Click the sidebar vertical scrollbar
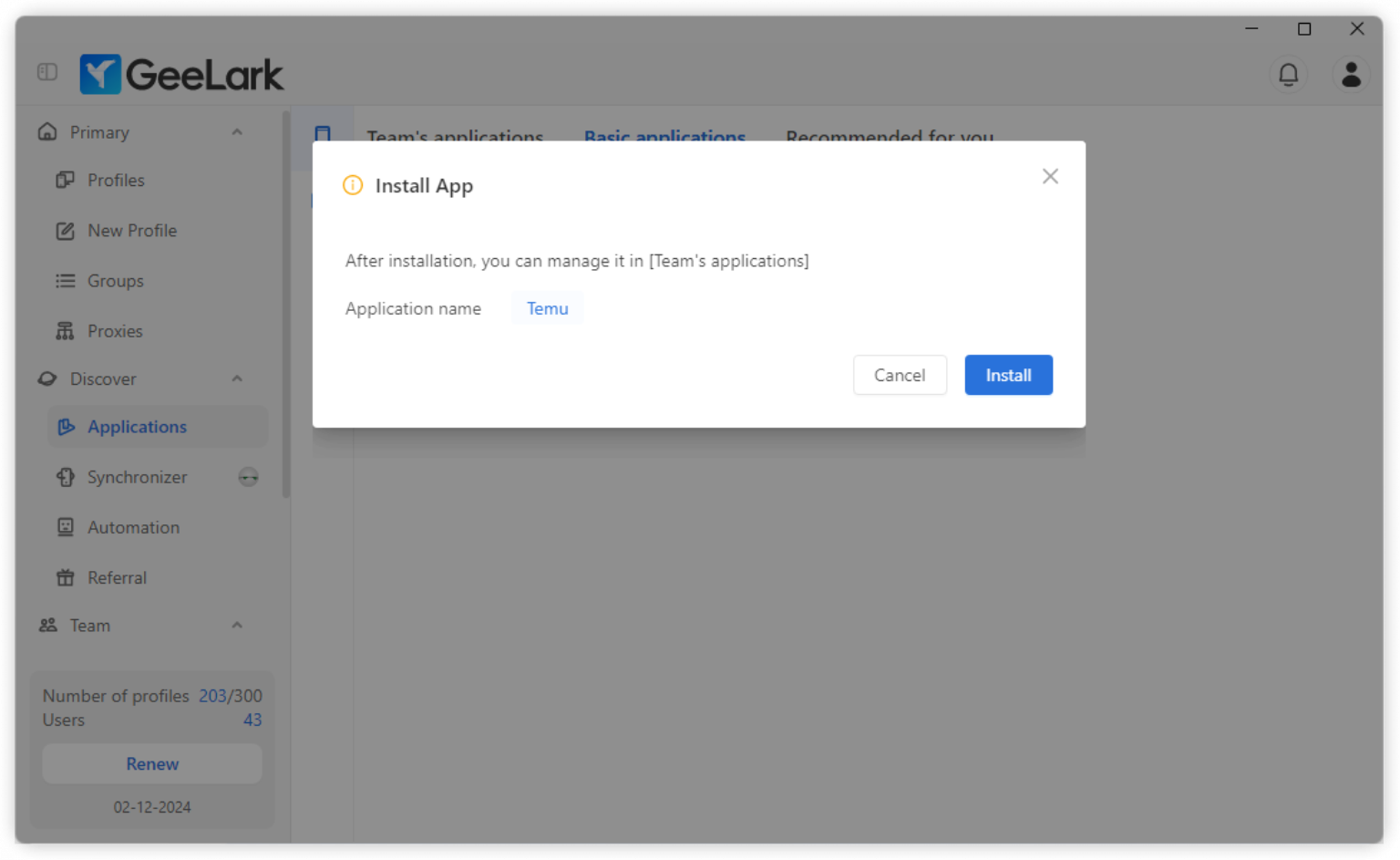 (286, 305)
